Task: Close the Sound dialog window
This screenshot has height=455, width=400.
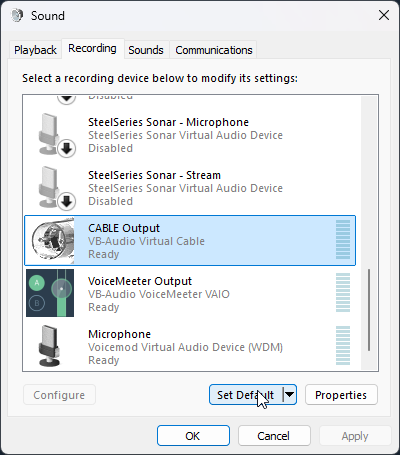Action: [384, 15]
